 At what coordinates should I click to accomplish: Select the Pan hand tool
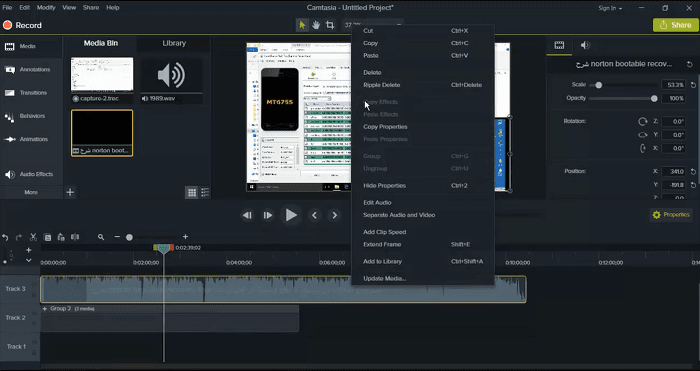point(316,25)
